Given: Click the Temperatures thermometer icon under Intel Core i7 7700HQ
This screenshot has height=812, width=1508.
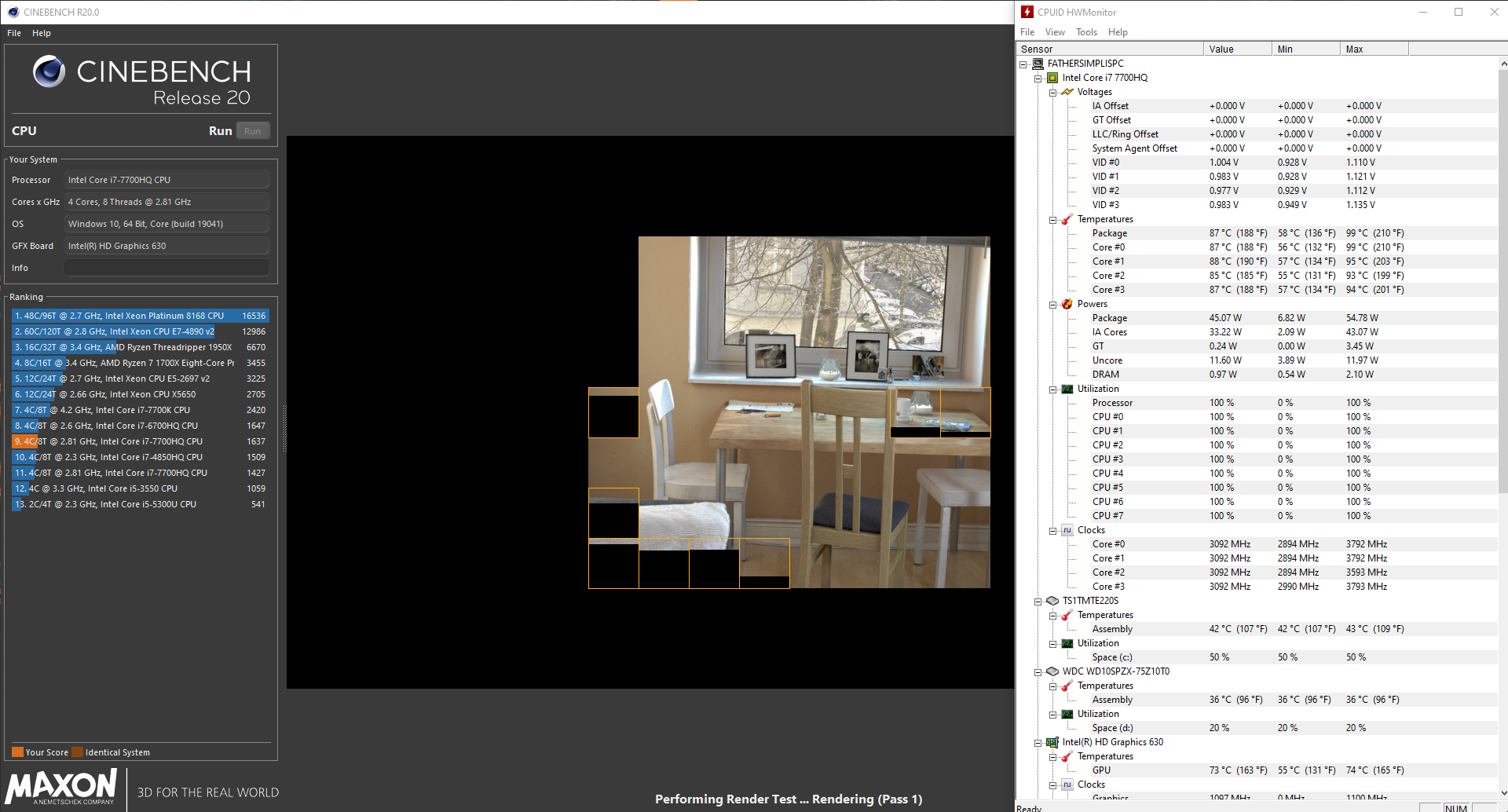Looking at the screenshot, I should 1067,219.
